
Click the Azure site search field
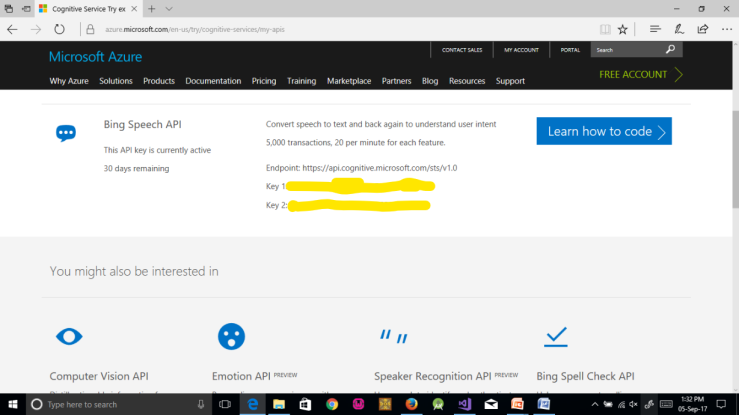tap(625, 49)
